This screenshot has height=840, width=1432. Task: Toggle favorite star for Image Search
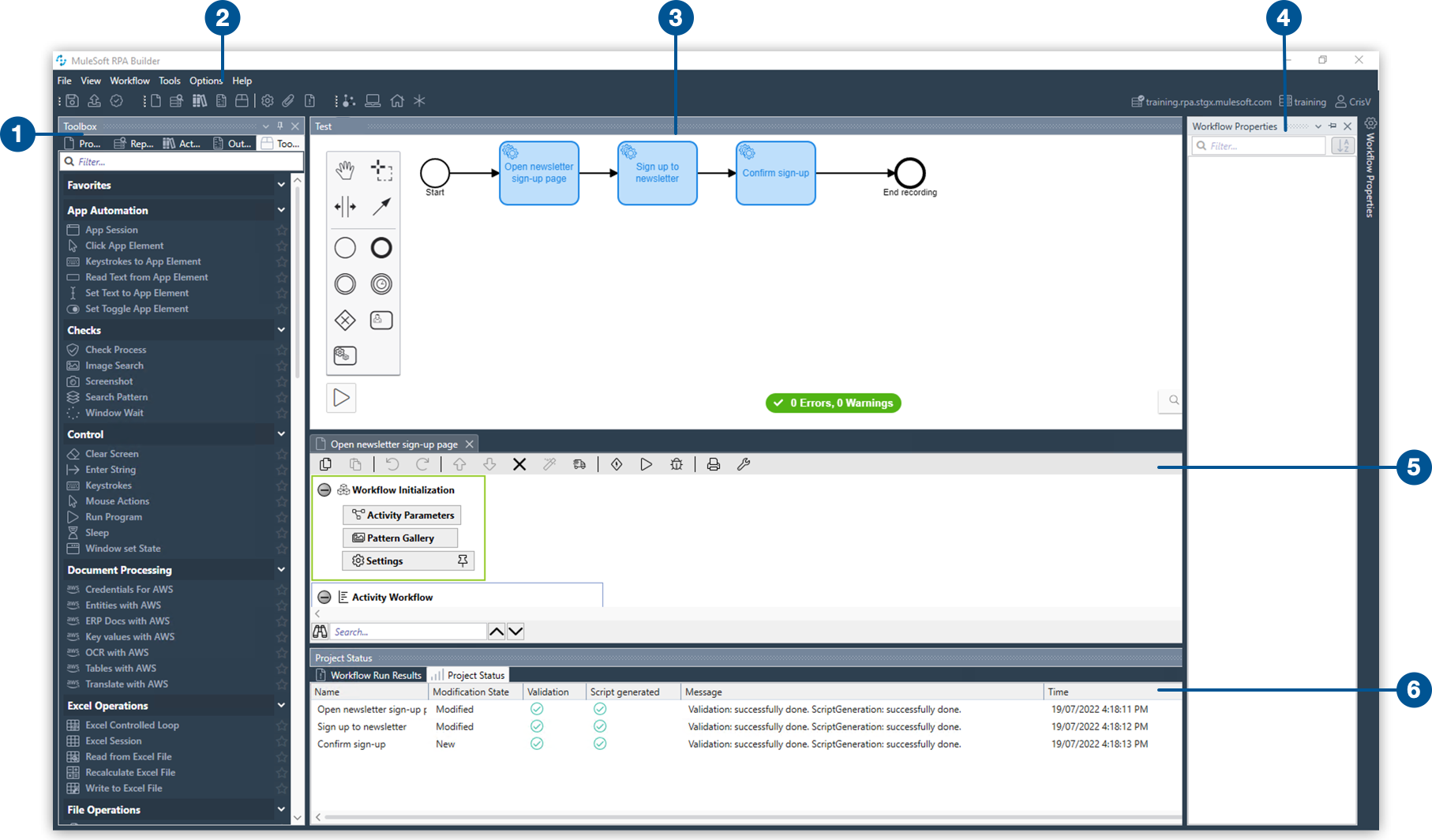point(282,366)
